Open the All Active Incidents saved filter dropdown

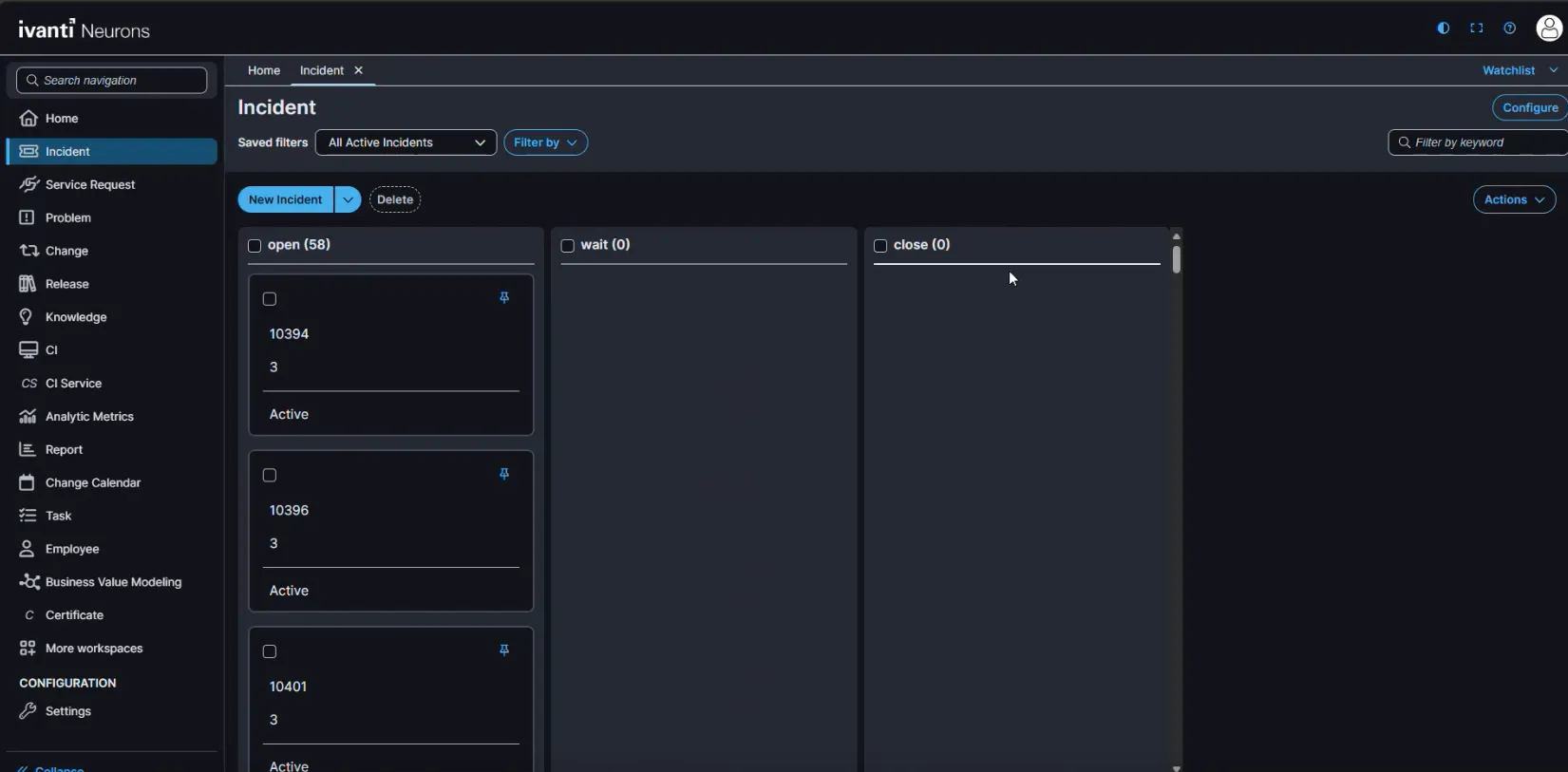[x=406, y=142]
